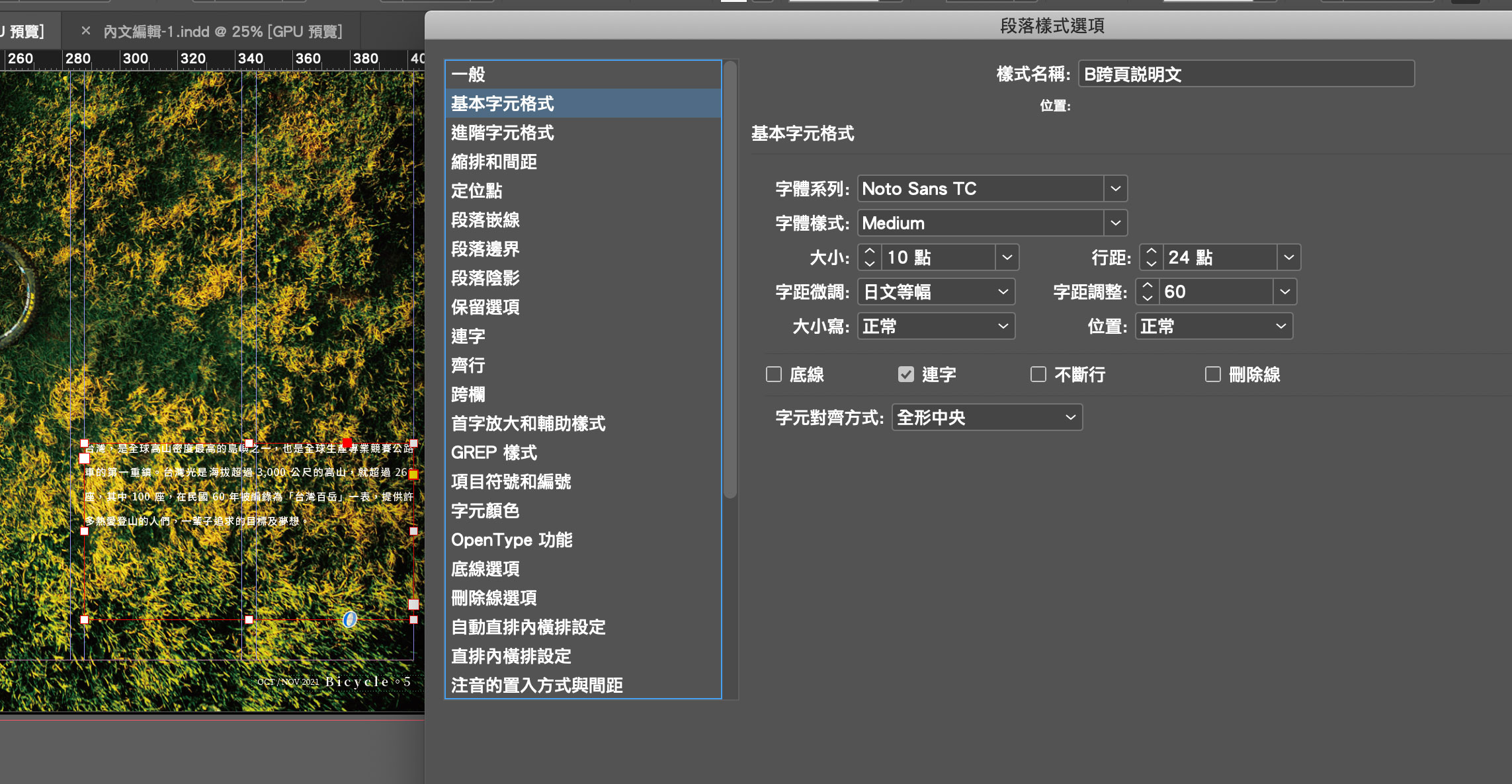This screenshot has height=784, width=1512.
Task: Enable the 刪除線 checkbox
Action: pos(1213,374)
